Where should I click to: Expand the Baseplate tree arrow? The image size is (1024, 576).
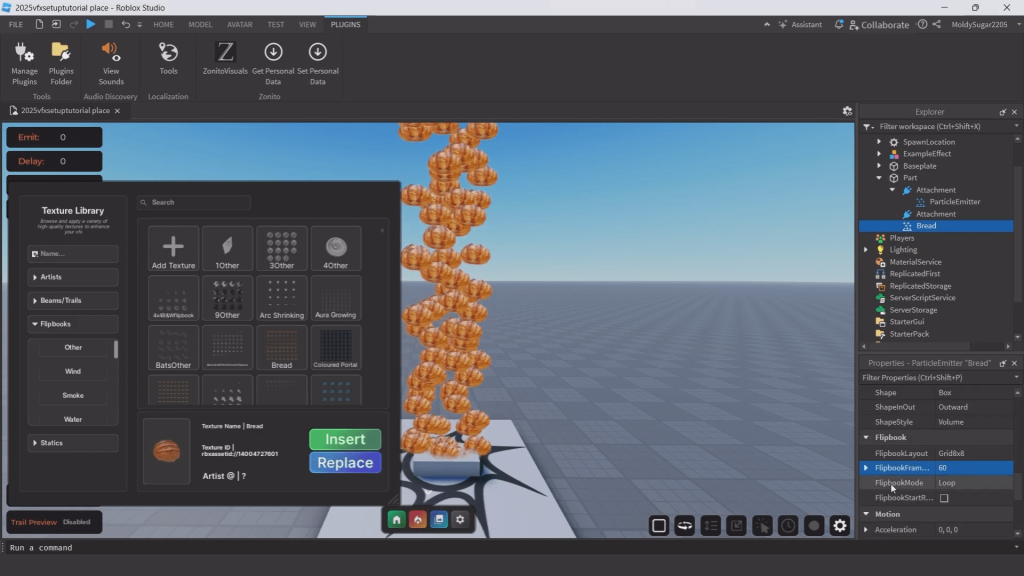878,166
